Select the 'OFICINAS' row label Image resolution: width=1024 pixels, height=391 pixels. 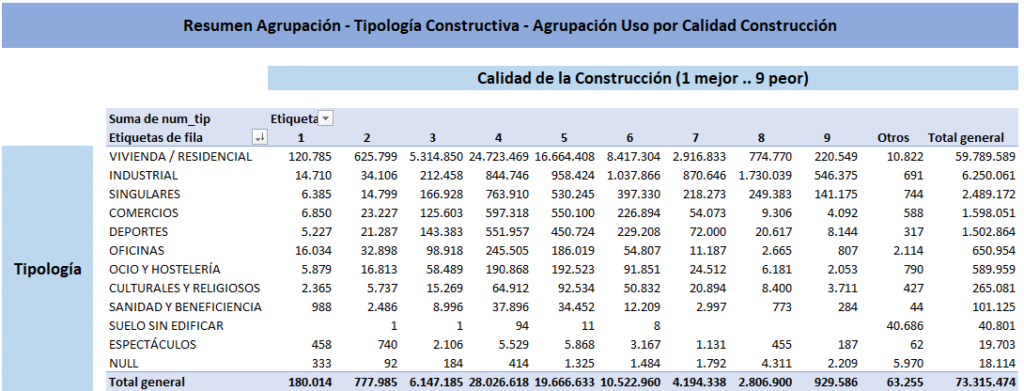(136, 251)
